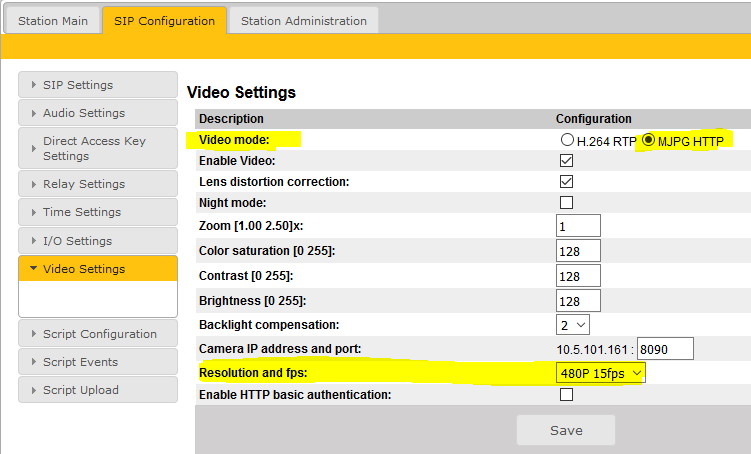Open Direct Access Key Settings
751x454 pixels.
pos(97,148)
